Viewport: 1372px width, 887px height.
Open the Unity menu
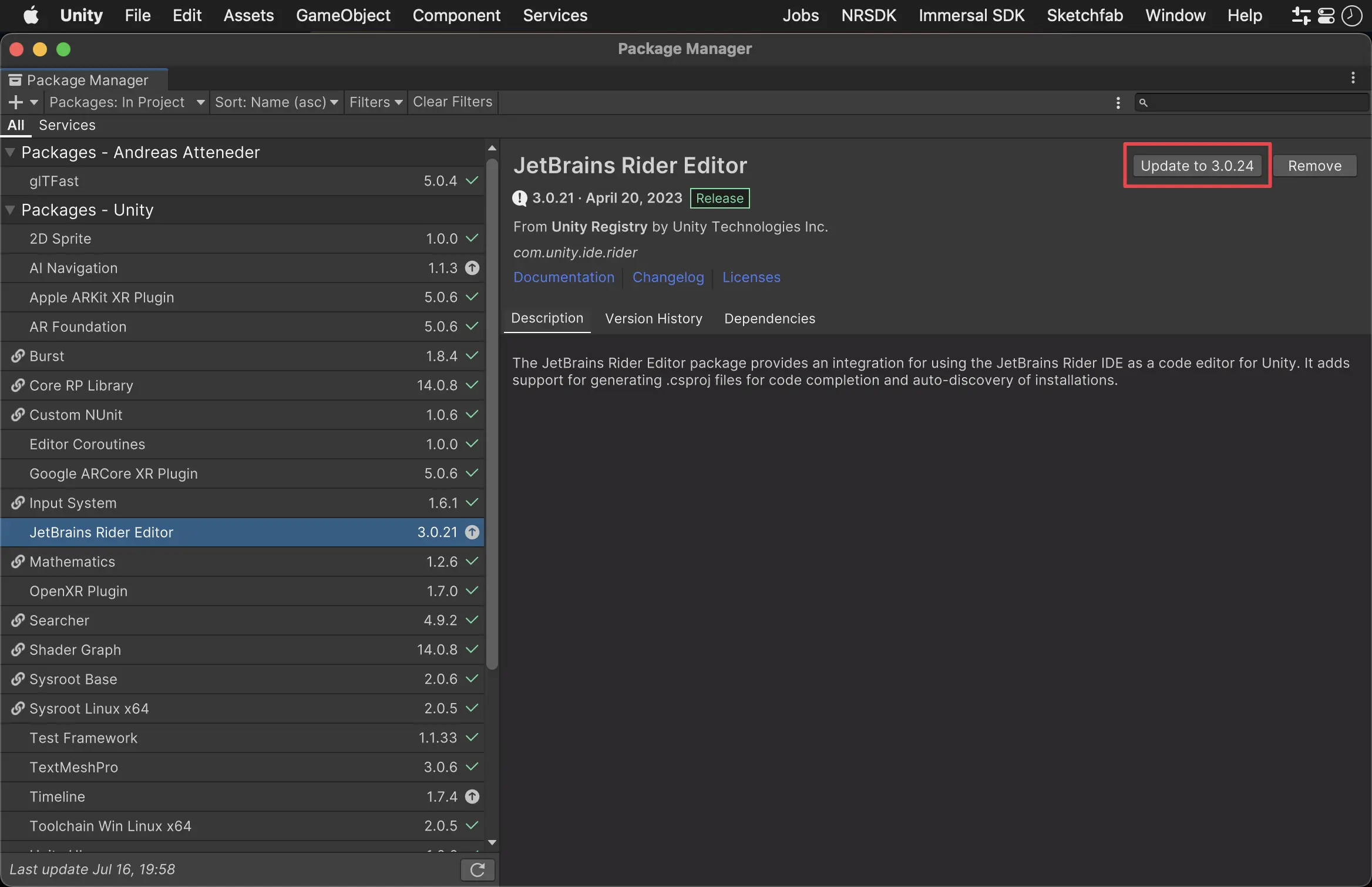[82, 15]
